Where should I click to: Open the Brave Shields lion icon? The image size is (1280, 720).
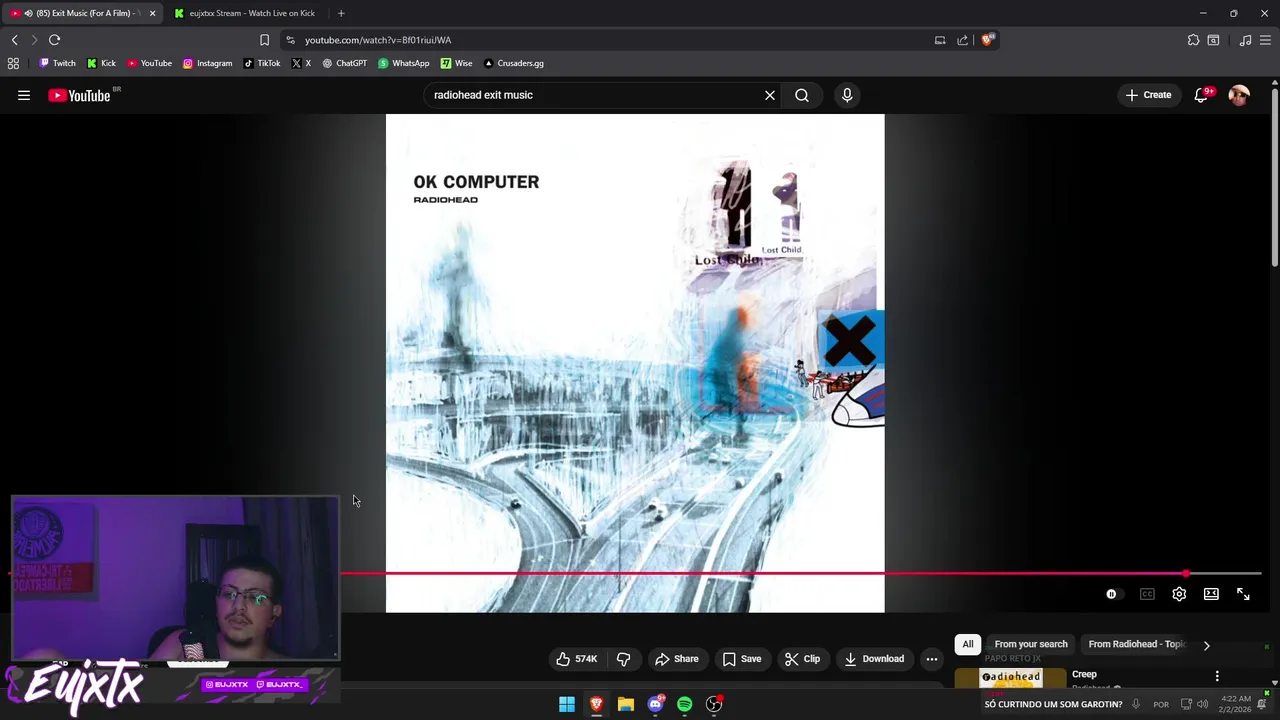(987, 40)
